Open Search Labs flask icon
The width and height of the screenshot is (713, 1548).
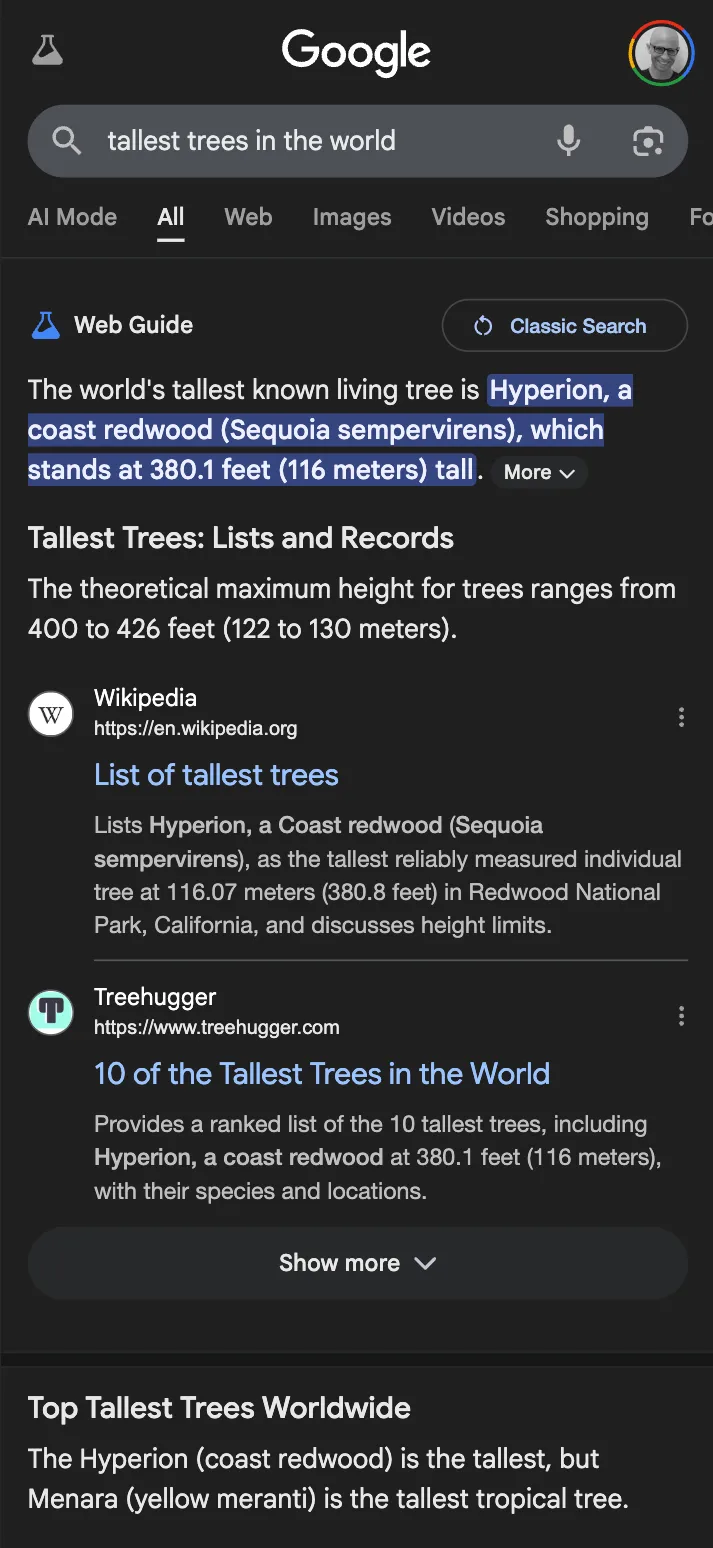point(47,50)
